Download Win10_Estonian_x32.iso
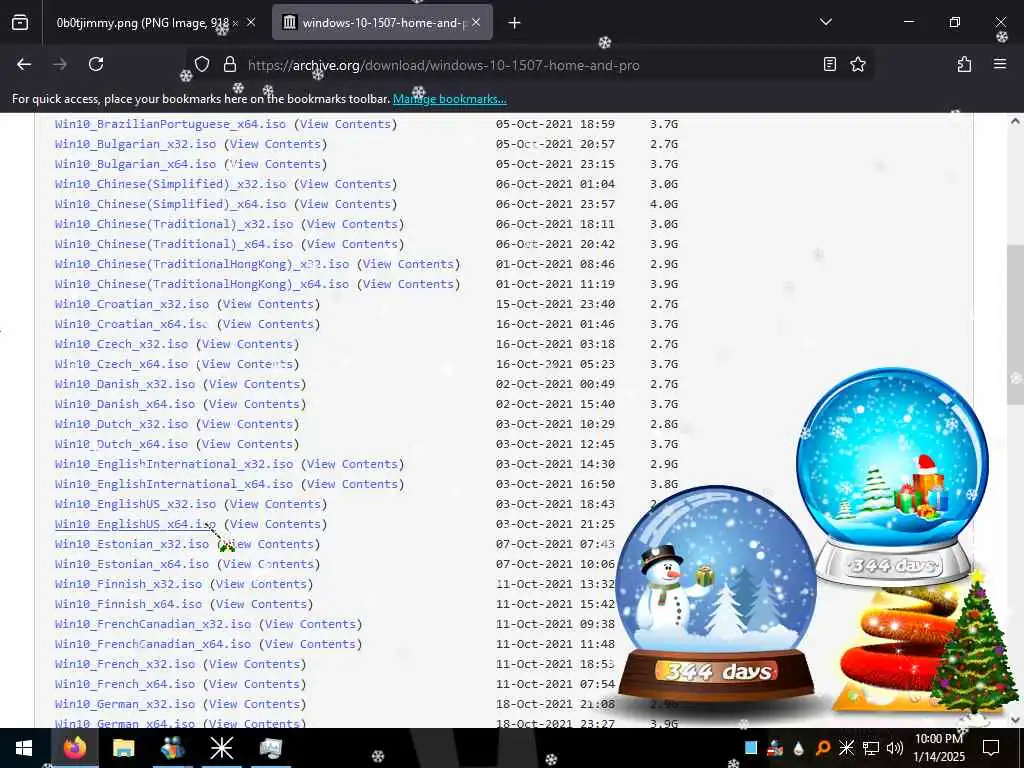Image resolution: width=1024 pixels, height=768 pixels. [x=132, y=544]
